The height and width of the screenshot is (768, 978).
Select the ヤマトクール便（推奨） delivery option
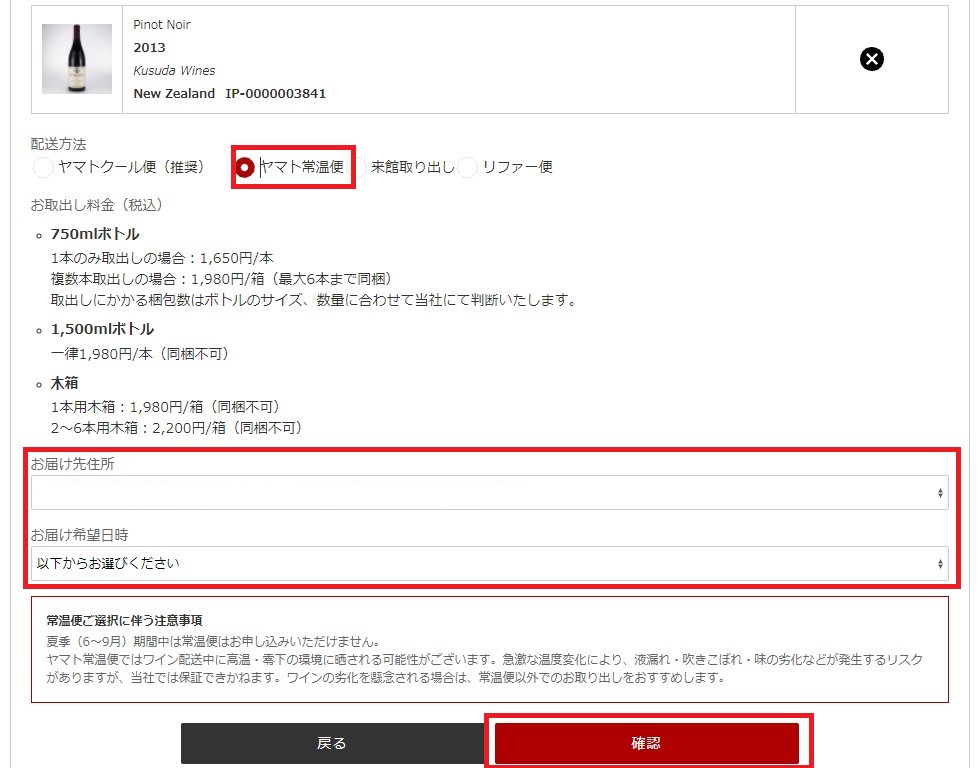[43, 168]
